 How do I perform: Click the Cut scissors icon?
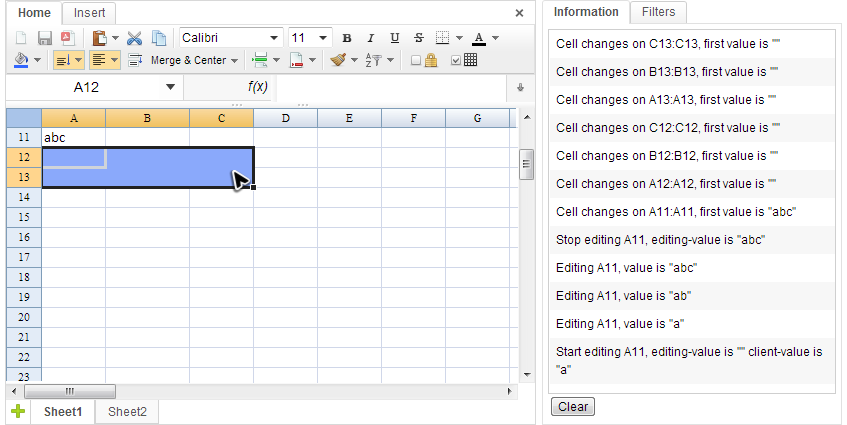click(x=135, y=38)
